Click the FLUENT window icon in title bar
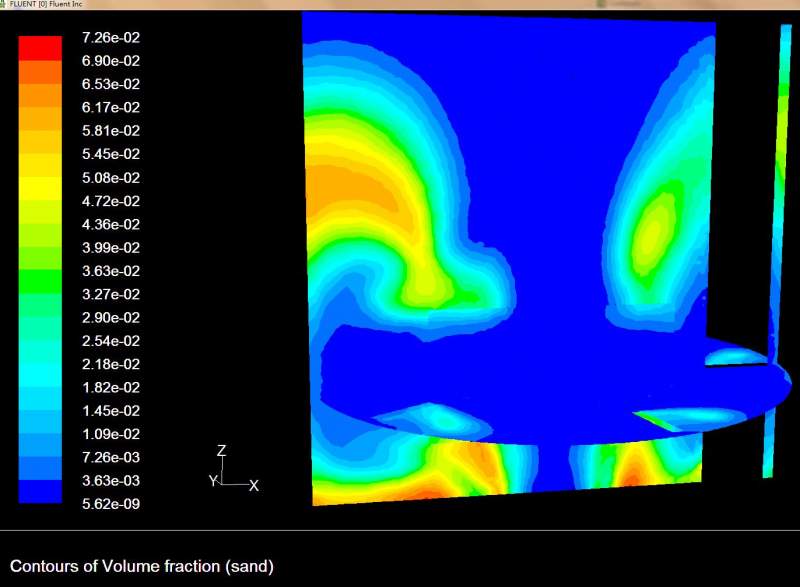 coord(3,4)
